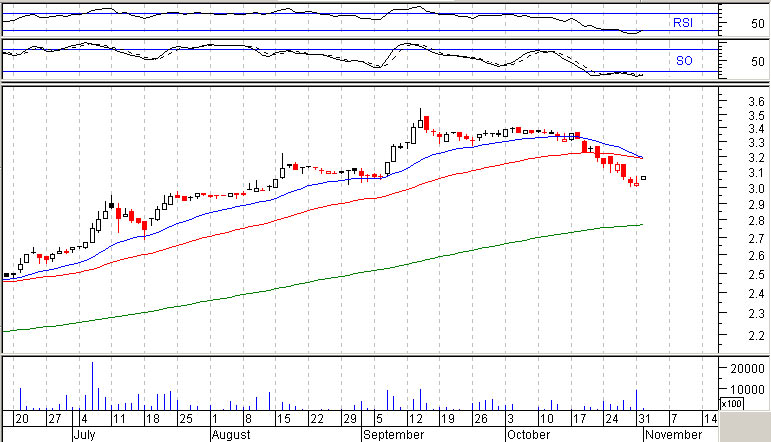Screen dimensions: 771x442
Task: Click the date label 3 at October
Action: click(510, 419)
